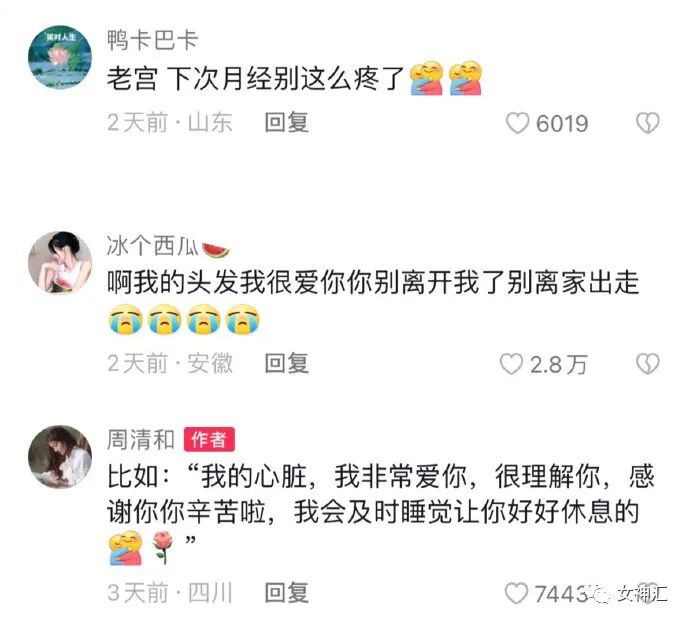Click the 2.8万 like count
The image size is (690, 624).
tap(559, 364)
